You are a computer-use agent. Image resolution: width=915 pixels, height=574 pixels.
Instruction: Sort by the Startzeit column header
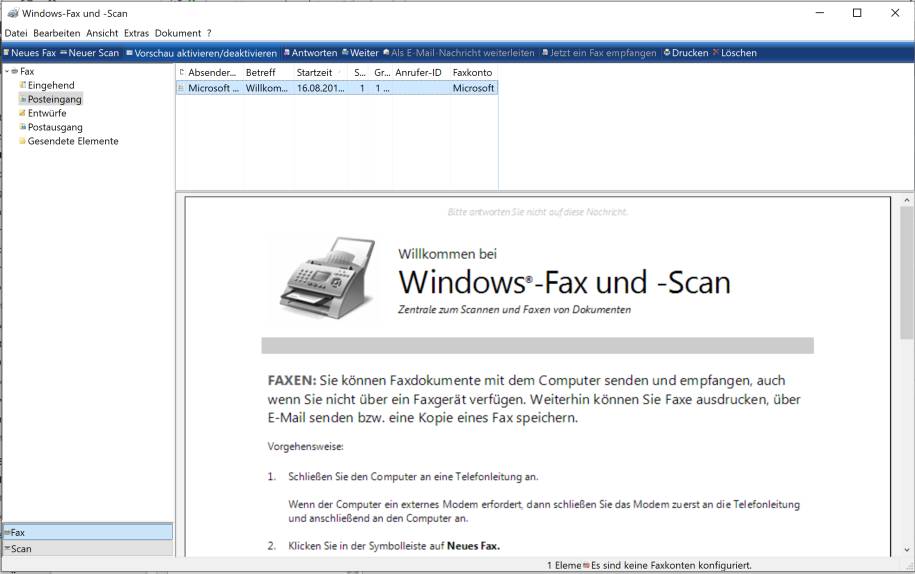point(321,72)
